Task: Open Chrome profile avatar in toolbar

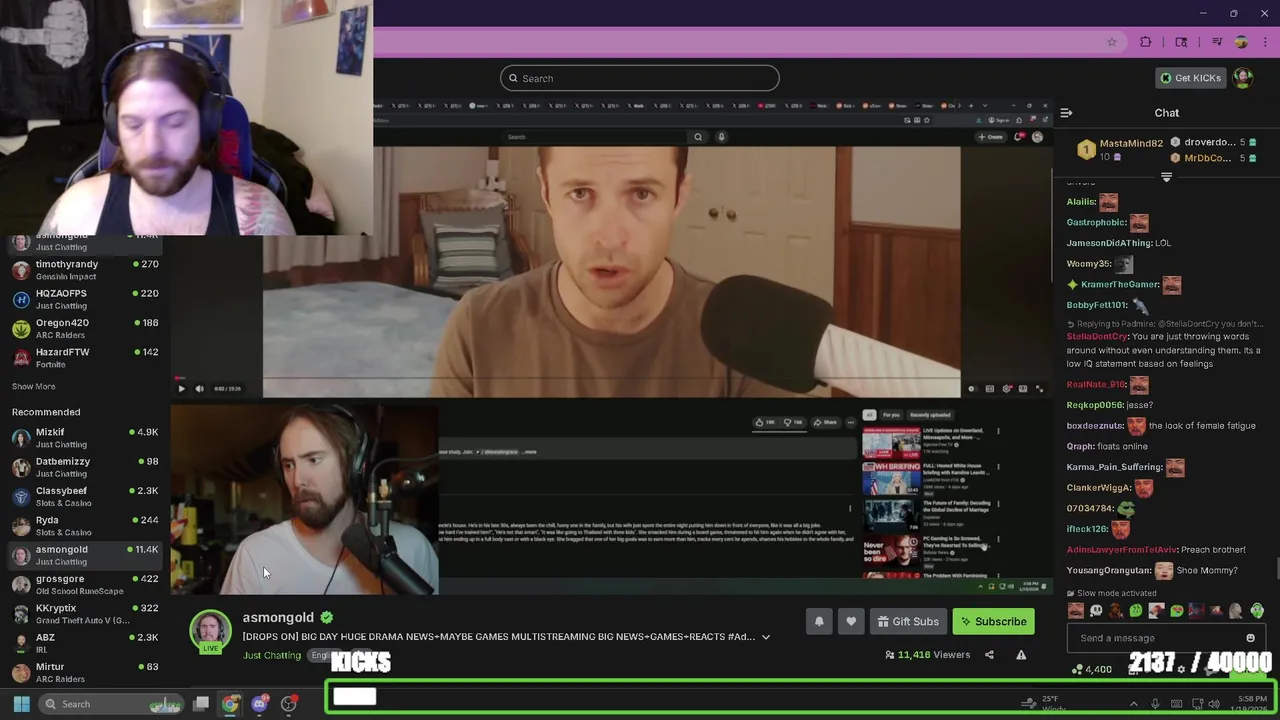Action: click(x=1241, y=42)
